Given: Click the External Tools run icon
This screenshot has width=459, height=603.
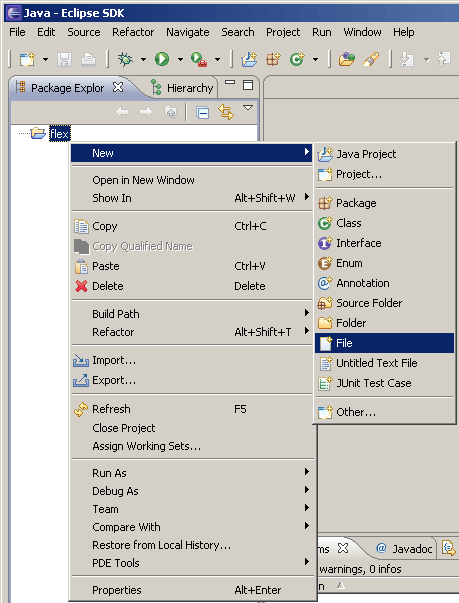Looking at the screenshot, I should click(199, 59).
